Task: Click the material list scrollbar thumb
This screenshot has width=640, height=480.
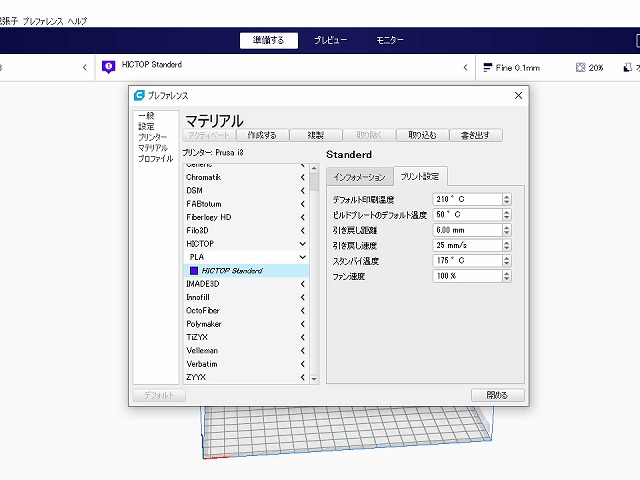Action: point(314,182)
